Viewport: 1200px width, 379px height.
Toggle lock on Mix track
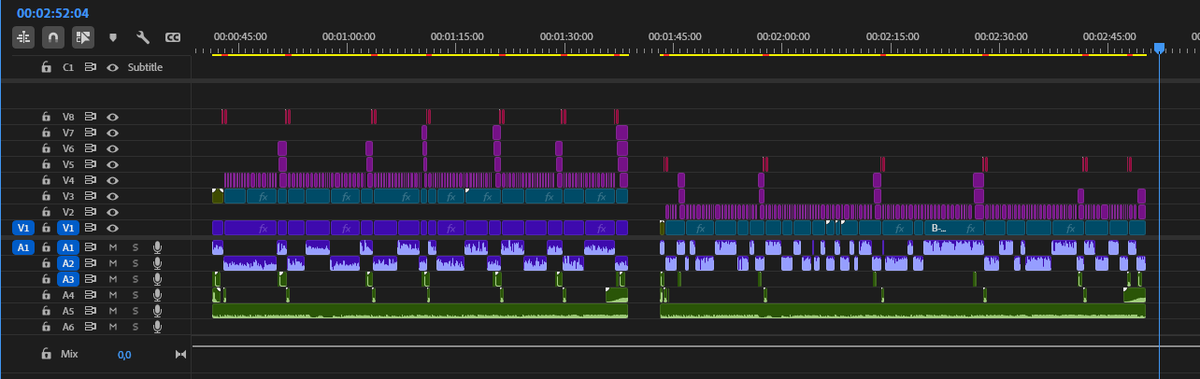coord(46,354)
